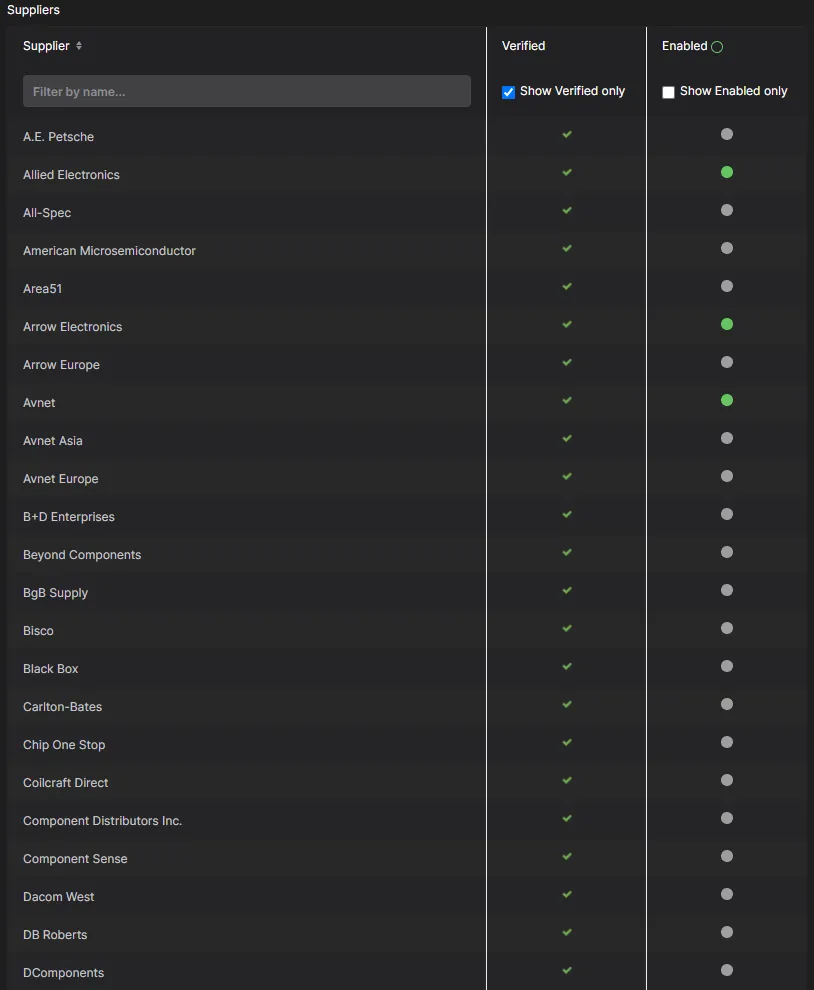Click verified checkmark for Black Box
The height and width of the screenshot is (990, 814).
coord(567,666)
